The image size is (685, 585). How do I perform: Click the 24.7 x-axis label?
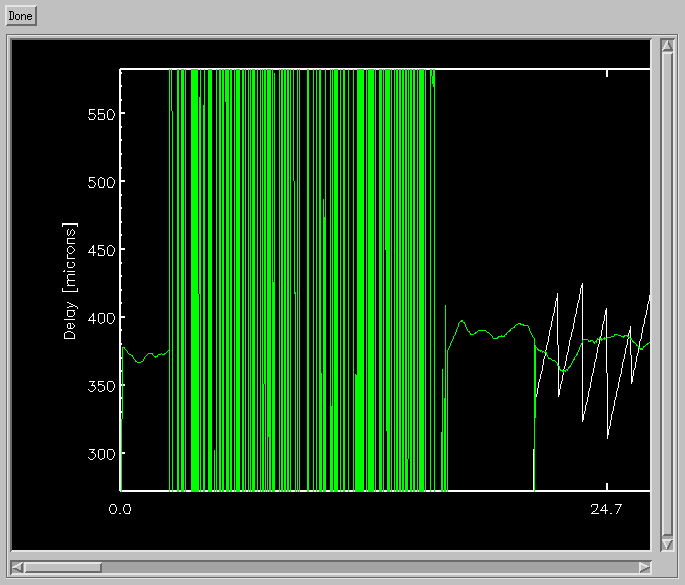coord(606,510)
